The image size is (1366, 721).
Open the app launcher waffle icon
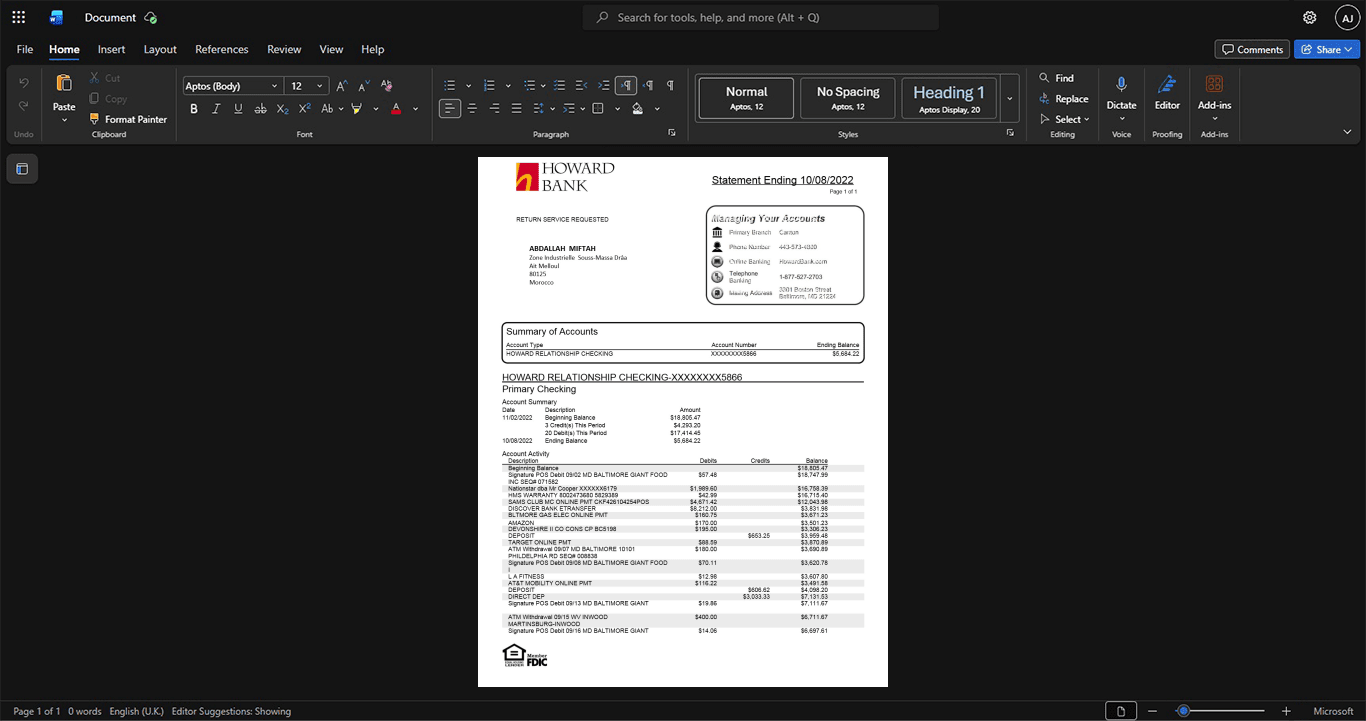[18, 17]
